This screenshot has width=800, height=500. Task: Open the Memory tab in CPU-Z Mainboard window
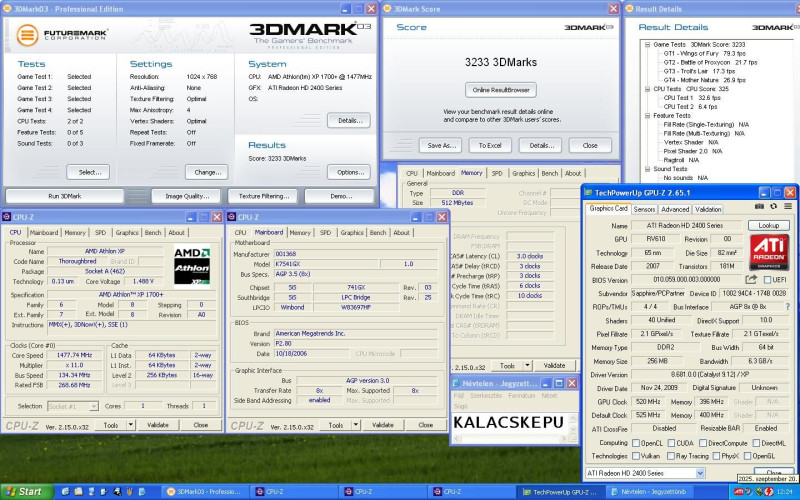coord(299,232)
